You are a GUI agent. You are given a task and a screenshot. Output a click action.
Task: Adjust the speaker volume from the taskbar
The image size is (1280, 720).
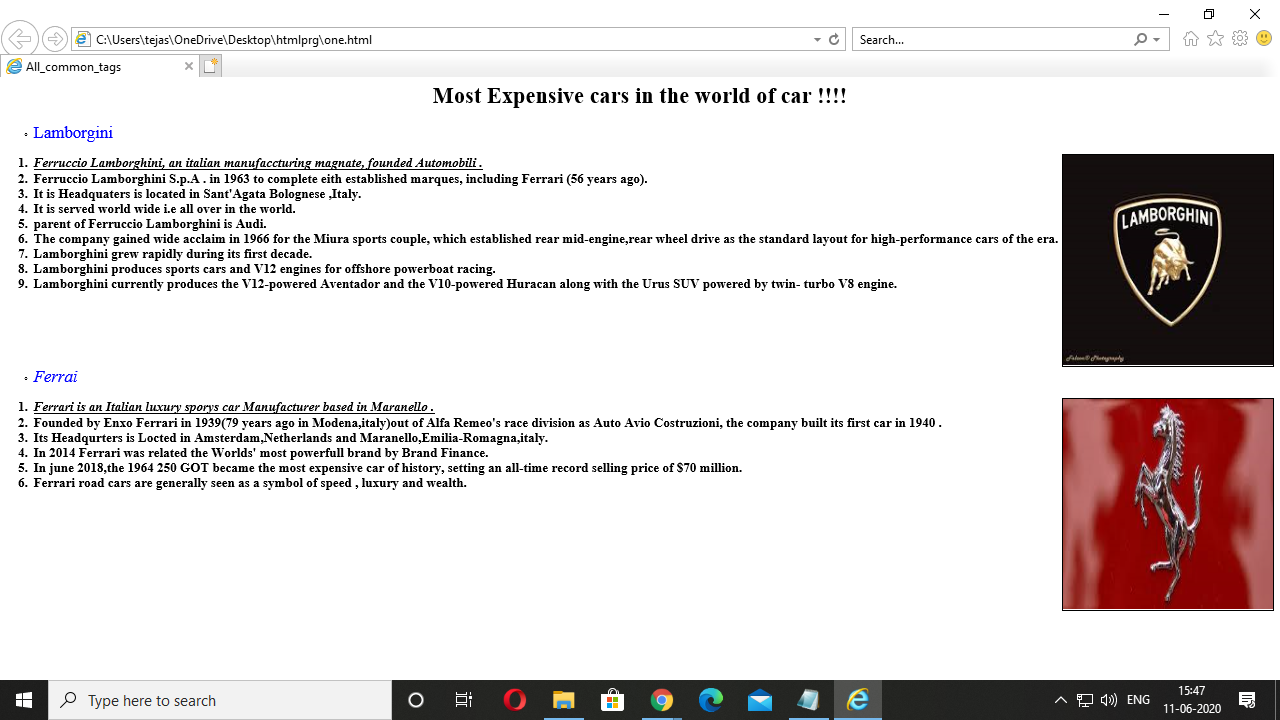1110,700
